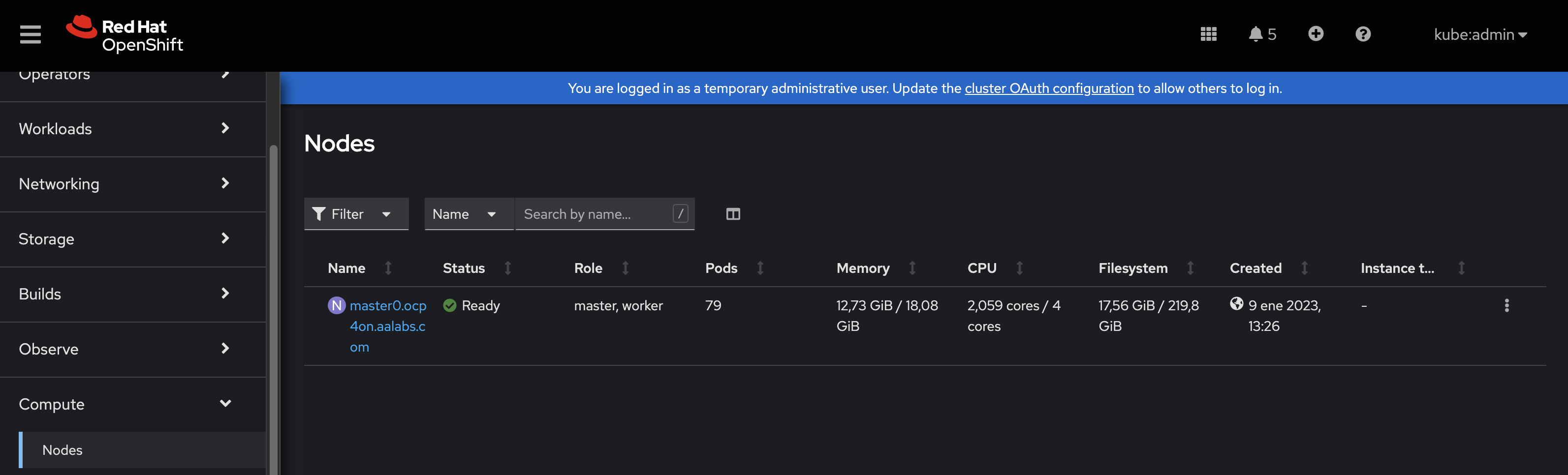
Task: Collapse the Compute navigation section
Action: point(133,404)
